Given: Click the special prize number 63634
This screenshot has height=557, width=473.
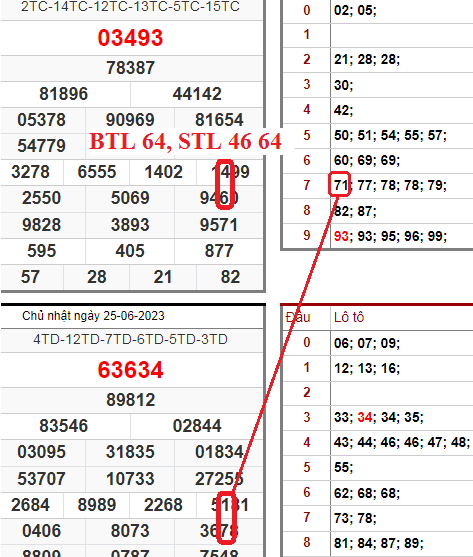Looking at the screenshot, I should [x=130, y=370].
